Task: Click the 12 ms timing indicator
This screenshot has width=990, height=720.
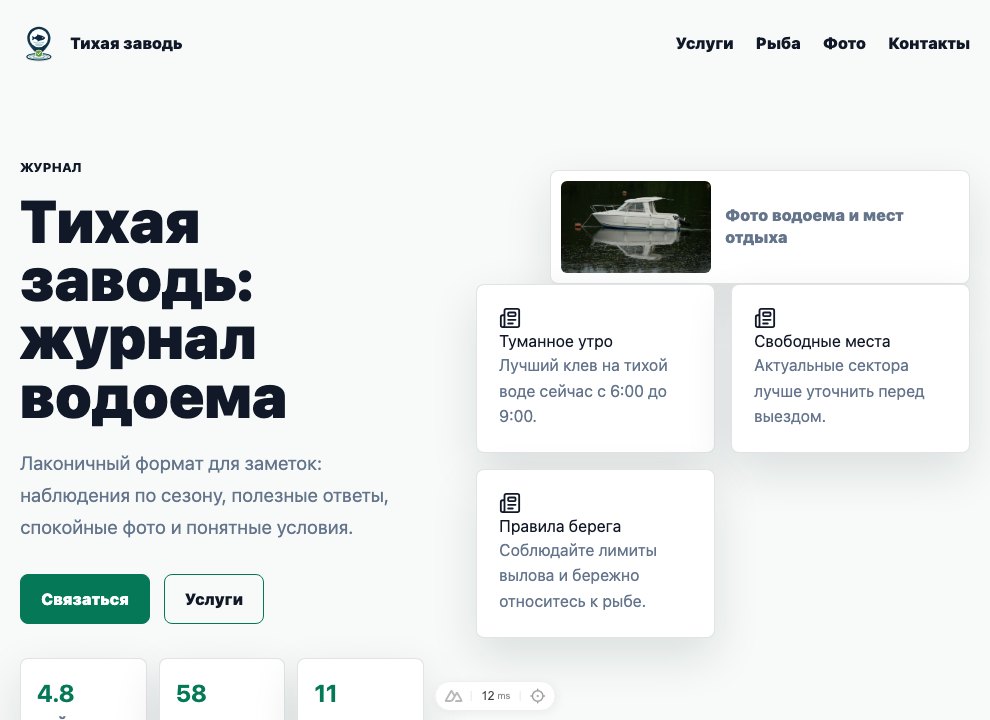Action: click(x=496, y=696)
